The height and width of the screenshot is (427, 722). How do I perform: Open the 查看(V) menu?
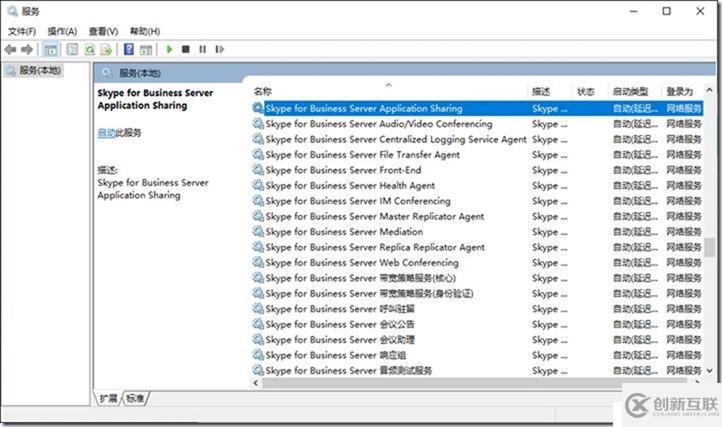coord(103,31)
